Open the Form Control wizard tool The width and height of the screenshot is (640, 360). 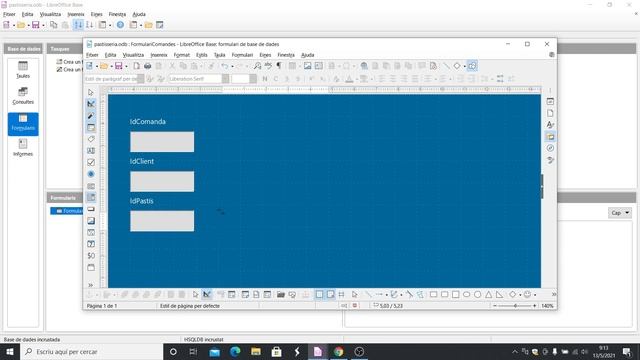pyautogui.click(x=91, y=116)
